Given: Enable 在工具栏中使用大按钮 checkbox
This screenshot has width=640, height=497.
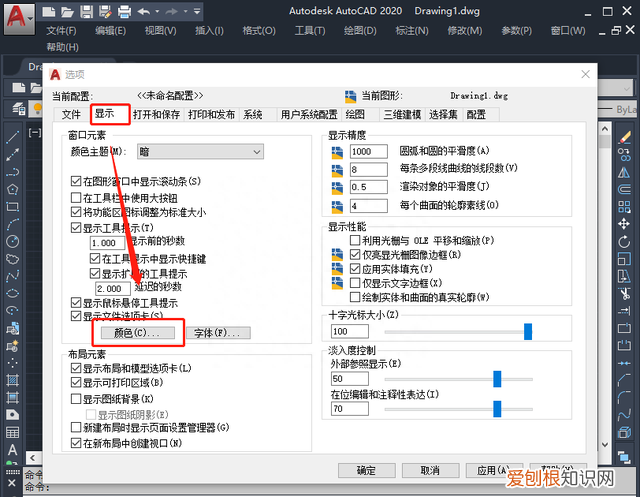Looking at the screenshot, I should point(76,198).
